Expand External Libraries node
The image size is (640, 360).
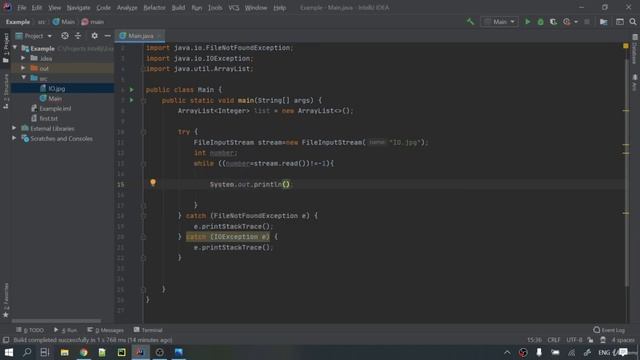[x=14, y=128]
